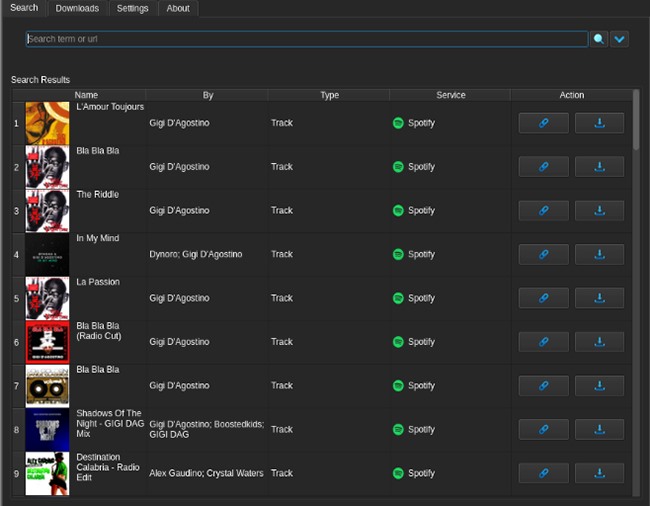This screenshot has width=650, height=506.
Task: Select Bla Bla Bla (Radio Cut) cover thumbnail
Action: click(x=47, y=342)
